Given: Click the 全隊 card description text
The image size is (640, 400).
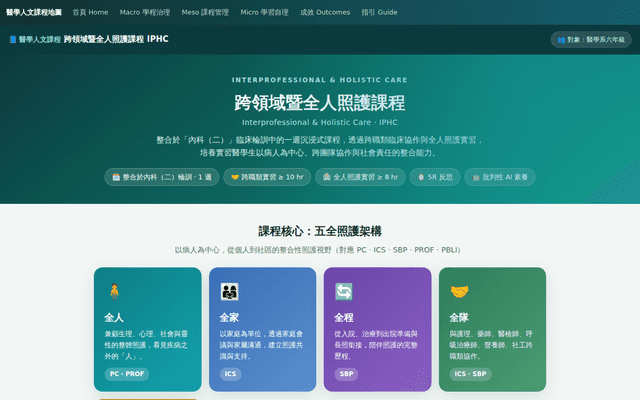Looking at the screenshot, I should point(491,345).
